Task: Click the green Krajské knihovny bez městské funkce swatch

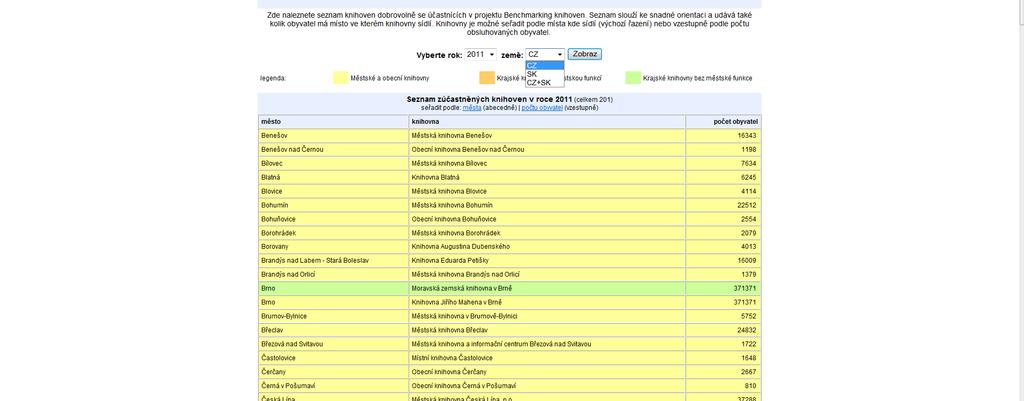Action: 633,78
